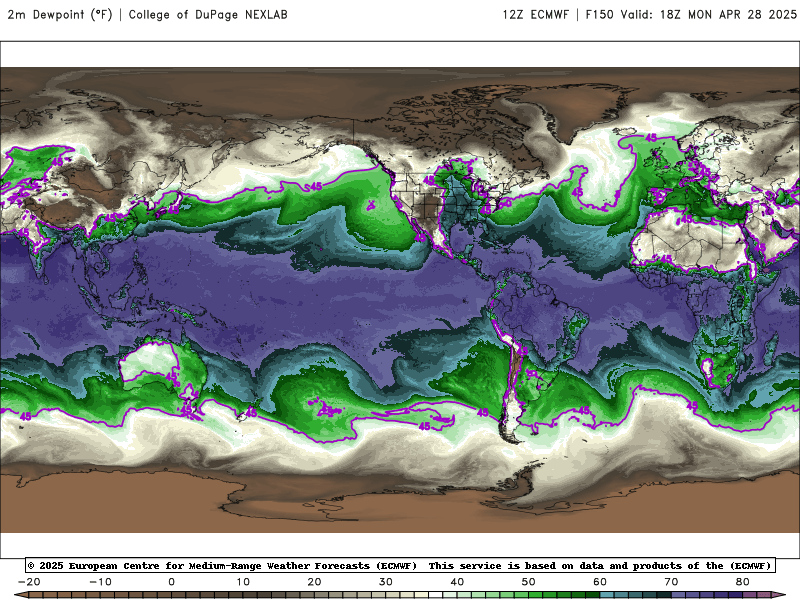Click the left arrow end of the color bar
Screen dimensions: 800x600
point(21,595)
